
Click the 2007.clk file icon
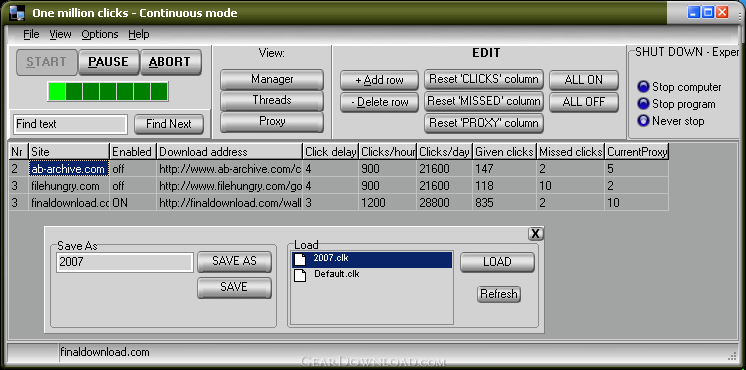point(300,259)
